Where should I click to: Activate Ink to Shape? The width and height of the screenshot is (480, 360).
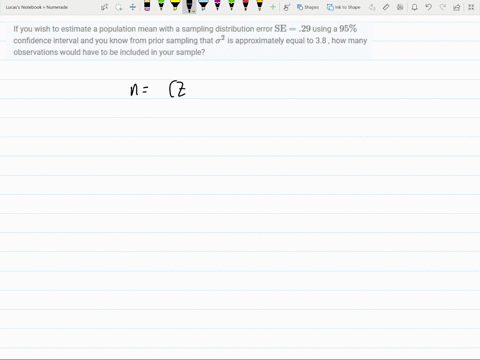coord(343,7)
